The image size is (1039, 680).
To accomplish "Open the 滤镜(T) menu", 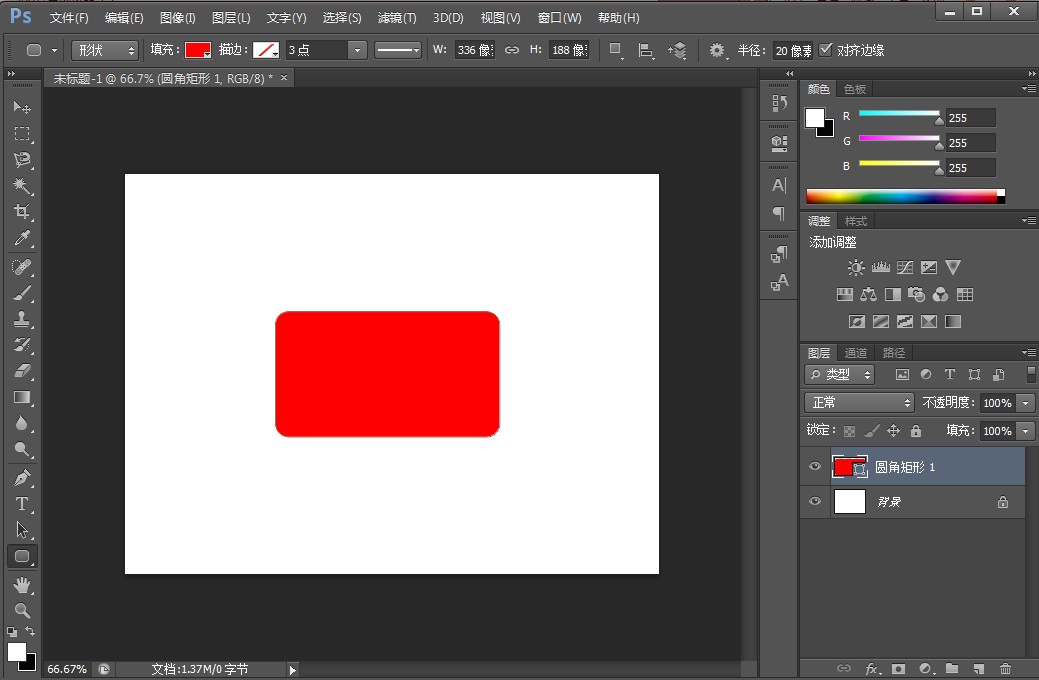I will (x=397, y=18).
